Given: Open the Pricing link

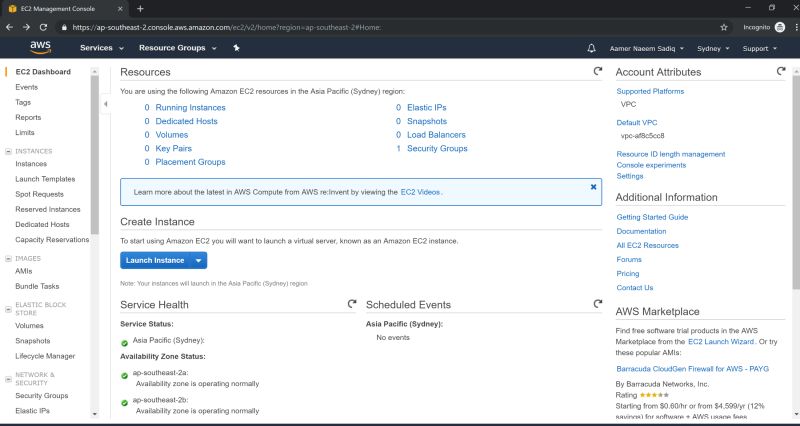Looking at the screenshot, I should pos(628,273).
